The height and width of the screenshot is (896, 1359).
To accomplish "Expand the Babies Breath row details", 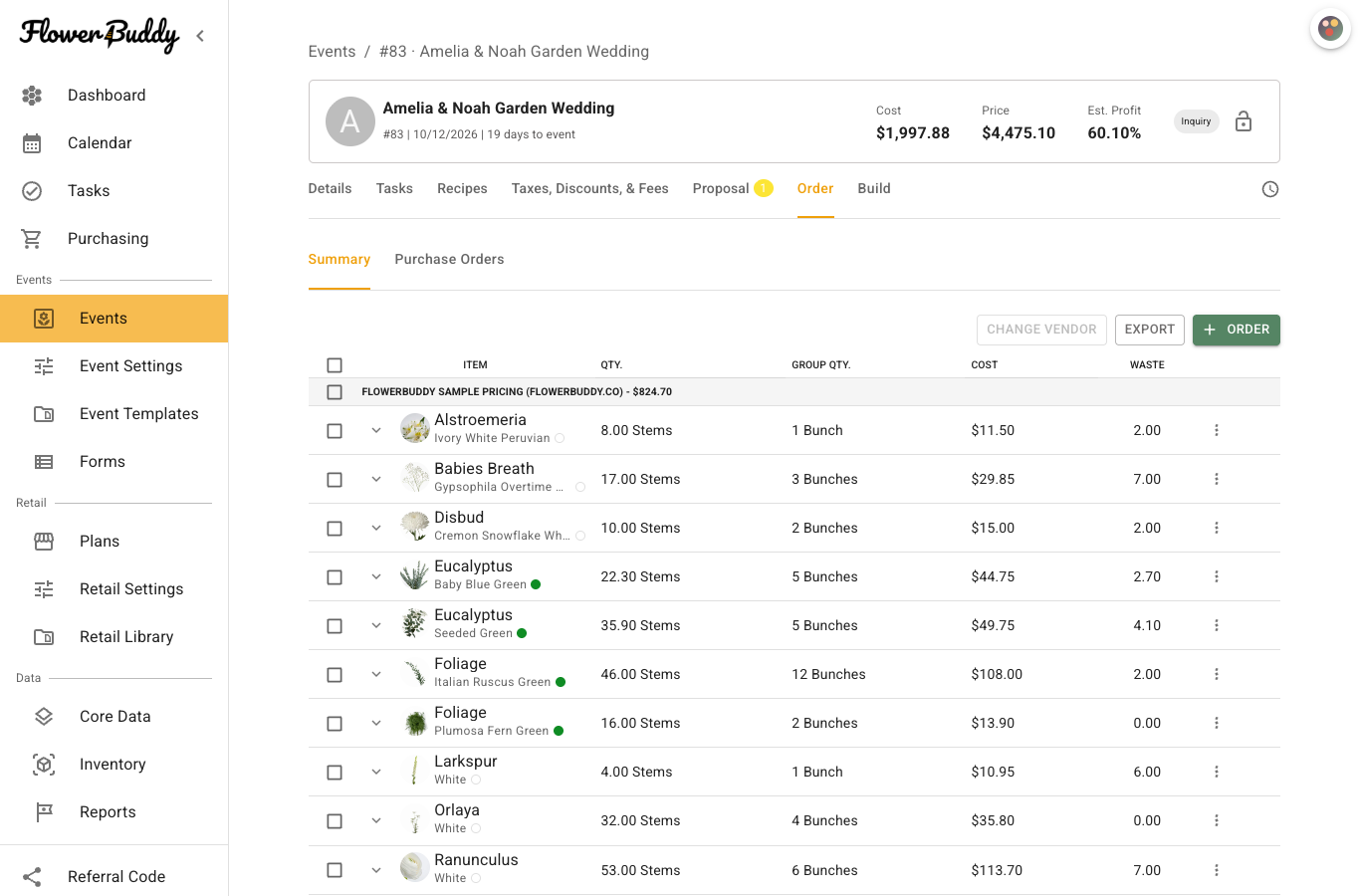I will tap(376, 479).
